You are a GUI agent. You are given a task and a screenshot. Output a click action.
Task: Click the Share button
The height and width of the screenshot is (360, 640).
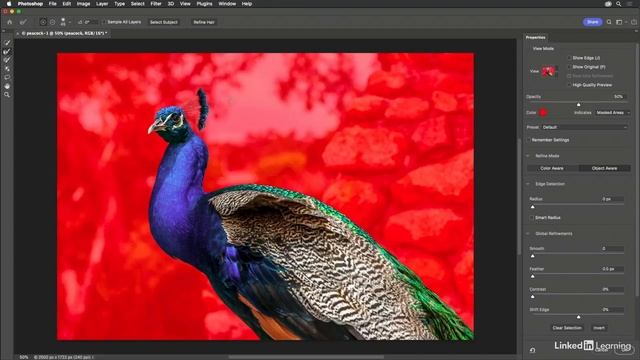coord(592,22)
